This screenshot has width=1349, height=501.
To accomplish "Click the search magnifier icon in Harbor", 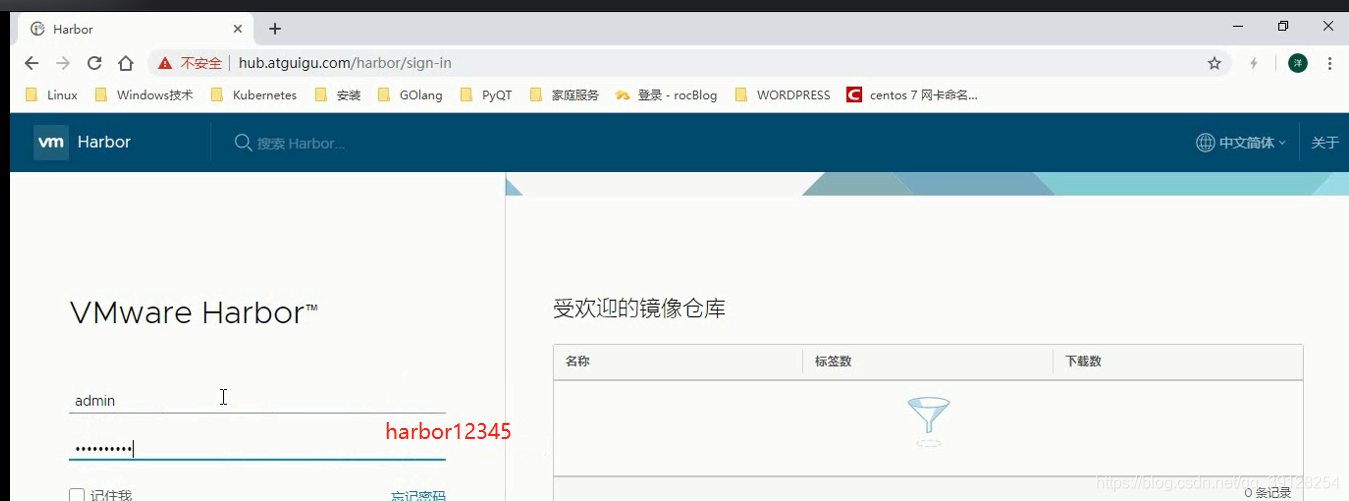I will coord(243,143).
